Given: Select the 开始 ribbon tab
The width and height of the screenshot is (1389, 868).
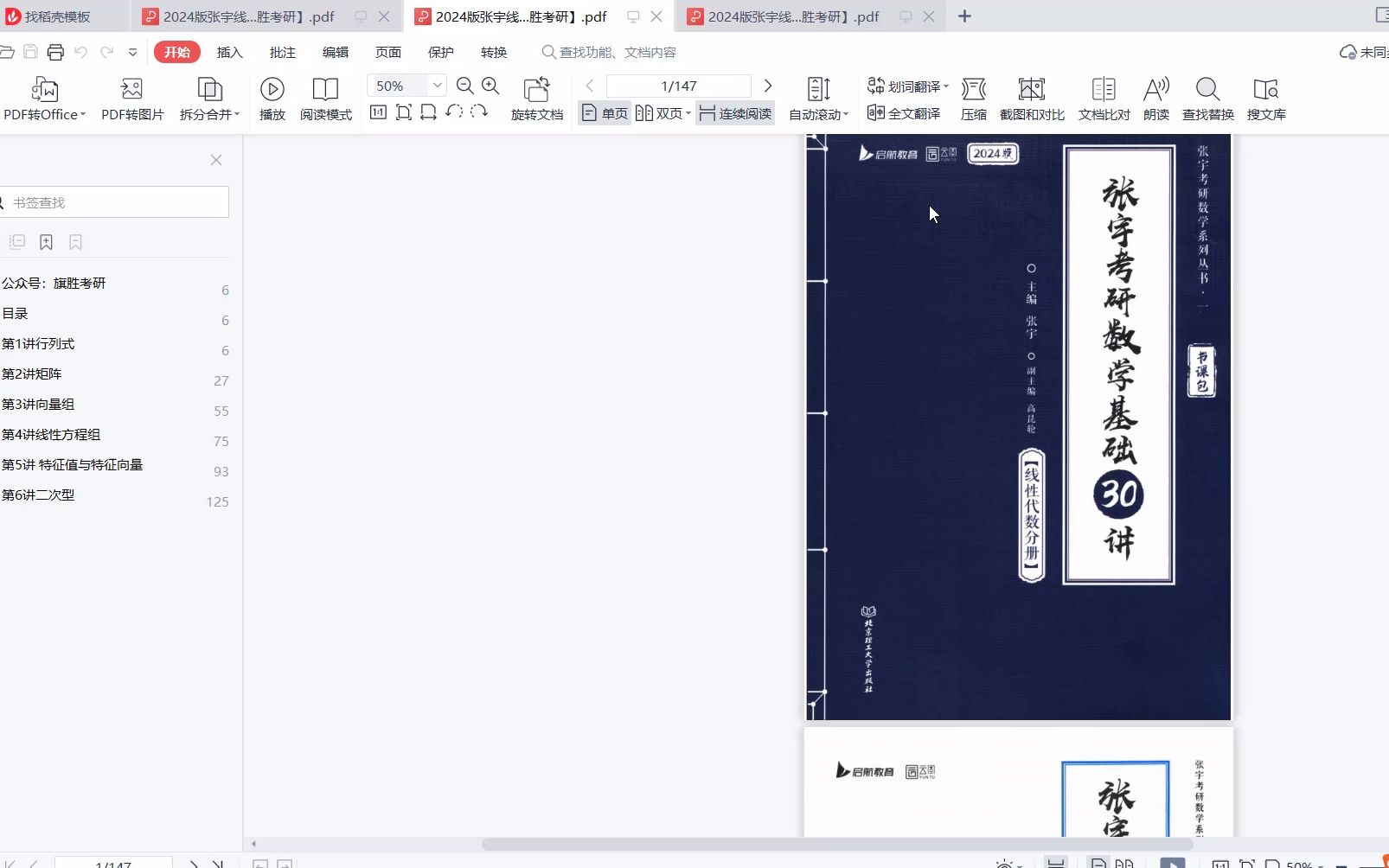Looking at the screenshot, I should 177,52.
